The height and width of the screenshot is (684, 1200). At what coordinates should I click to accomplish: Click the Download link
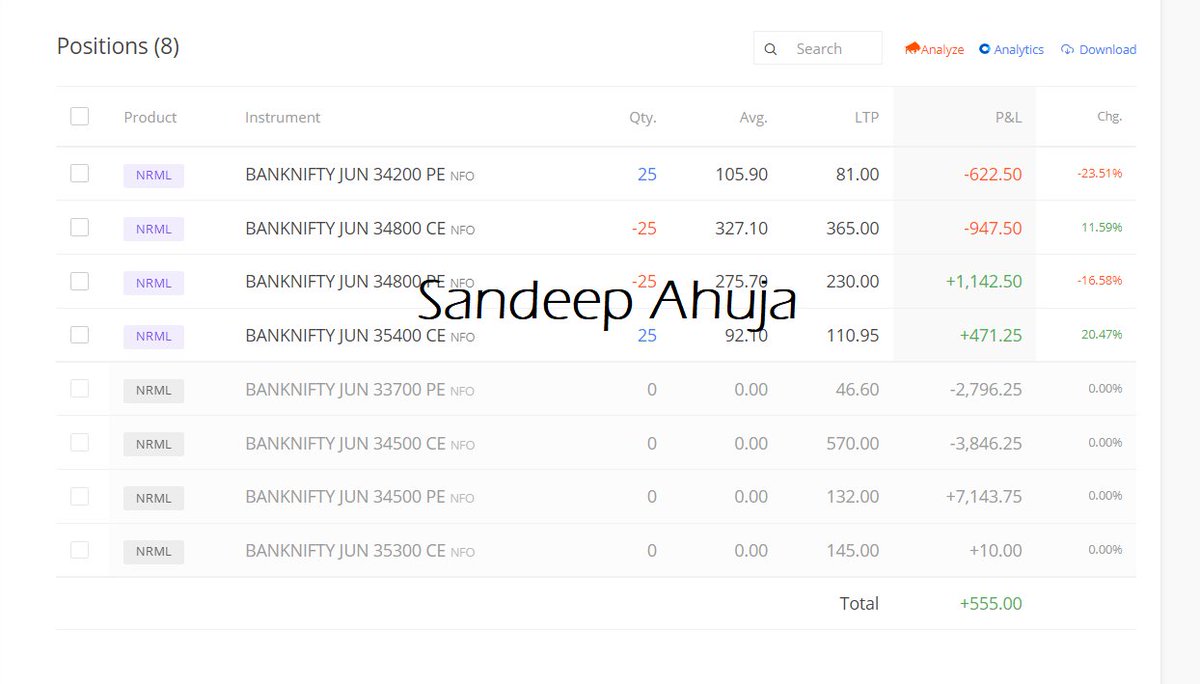coord(1106,49)
